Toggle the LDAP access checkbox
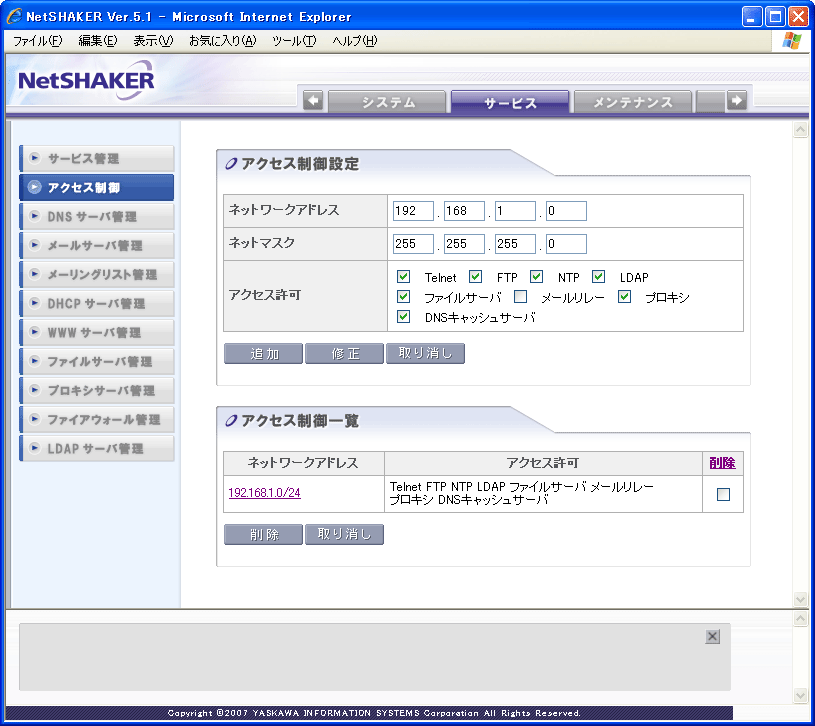 point(598,276)
